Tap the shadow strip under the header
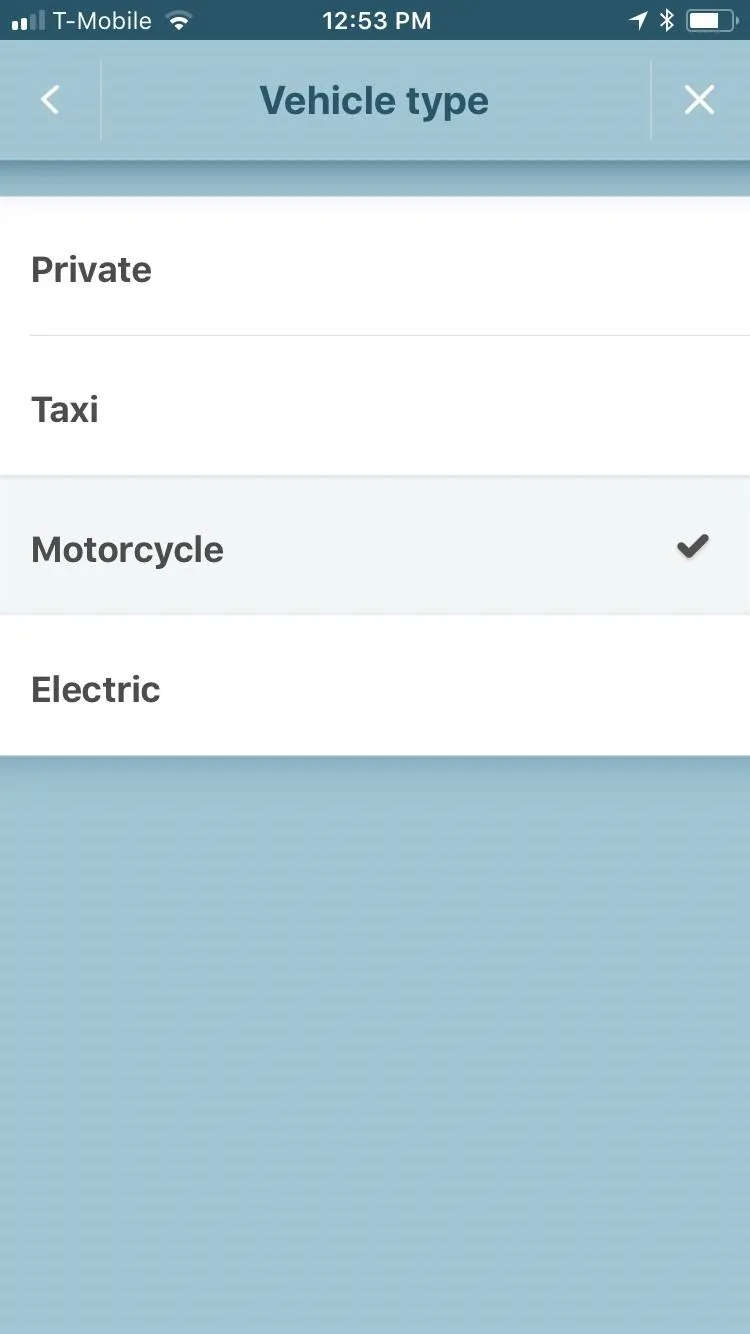This screenshot has width=750, height=1334. point(375,178)
